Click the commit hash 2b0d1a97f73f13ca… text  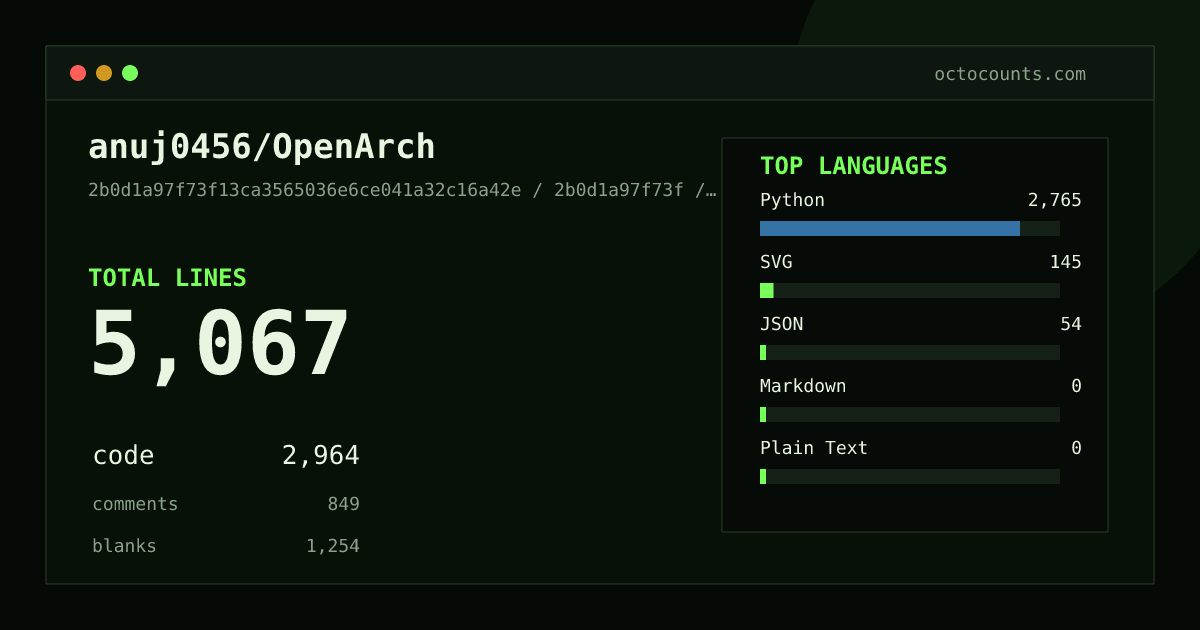(402, 190)
